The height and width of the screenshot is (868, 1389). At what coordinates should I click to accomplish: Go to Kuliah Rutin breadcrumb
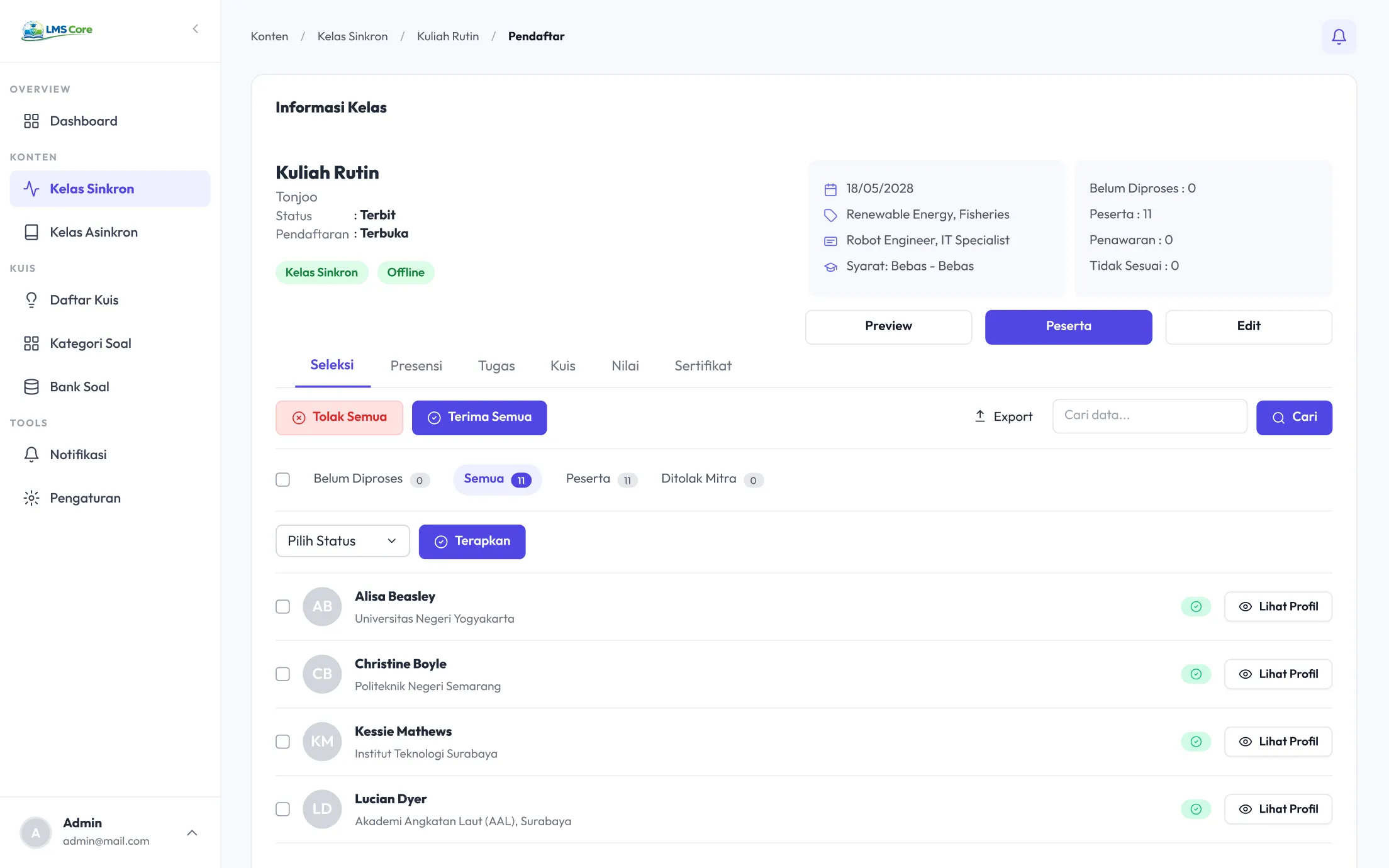click(448, 36)
